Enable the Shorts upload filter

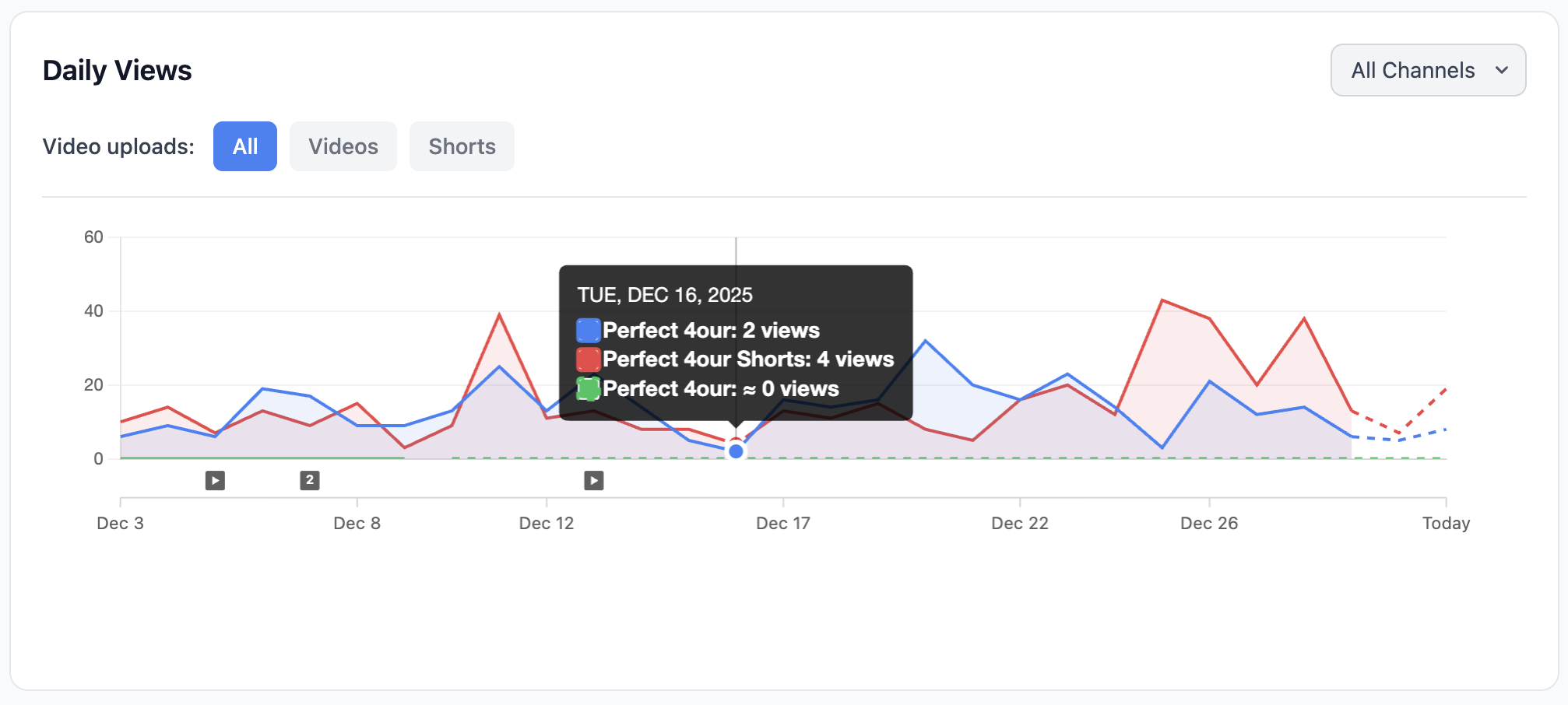[x=462, y=146]
